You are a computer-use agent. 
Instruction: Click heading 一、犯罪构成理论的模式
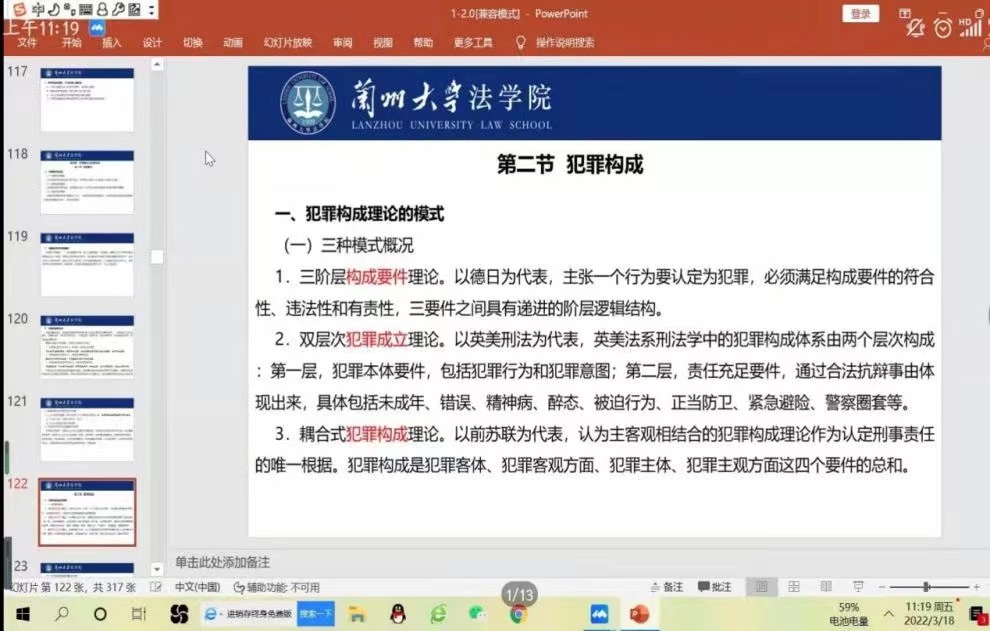tap(359, 213)
